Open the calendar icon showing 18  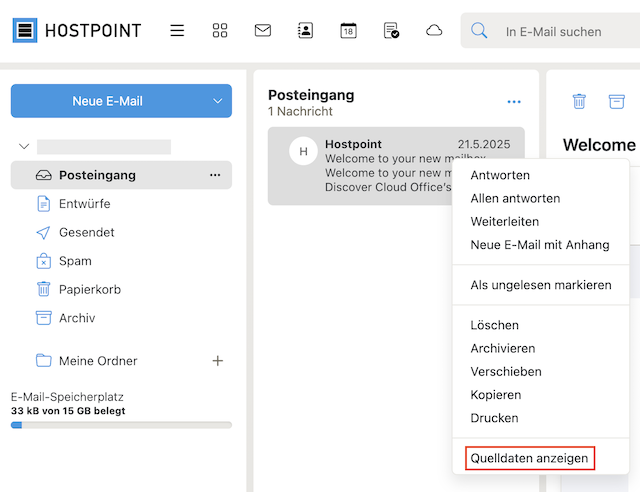[x=348, y=31]
